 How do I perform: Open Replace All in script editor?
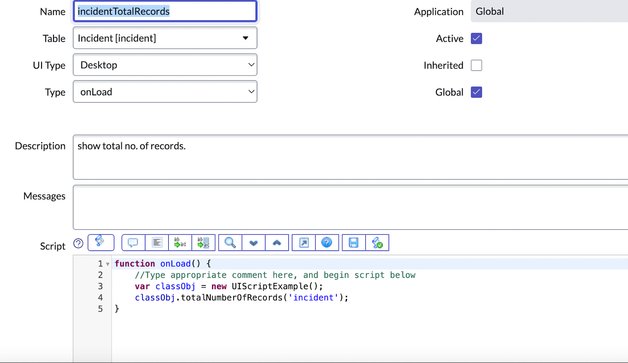click(x=203, y=242)
